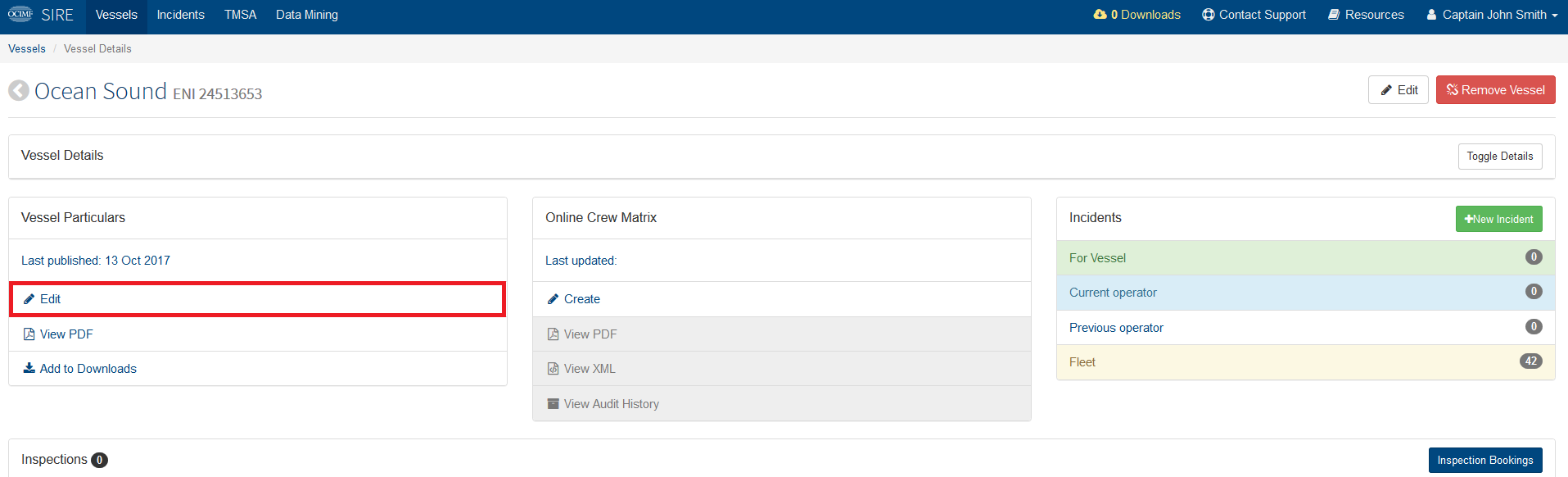Screen dimensions: 1568x477
Task: Click the New Incident button
Action: tap(1498, 219)
